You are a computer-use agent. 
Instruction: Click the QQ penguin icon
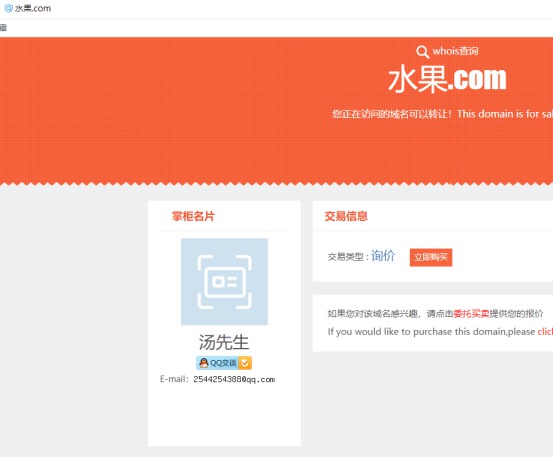tap(203, 363)
